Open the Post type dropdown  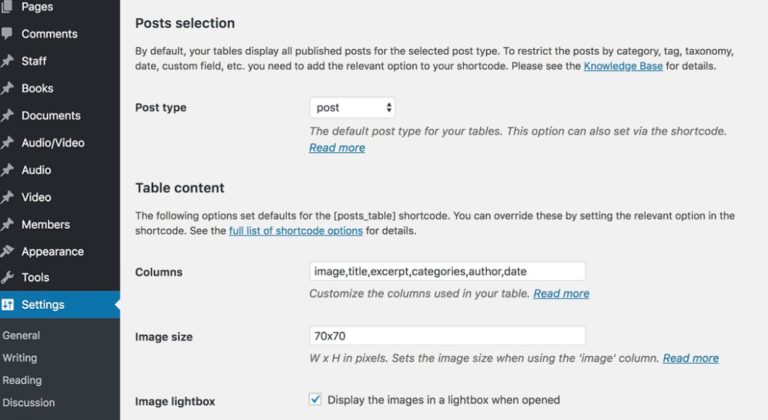[x=352, y=107]
